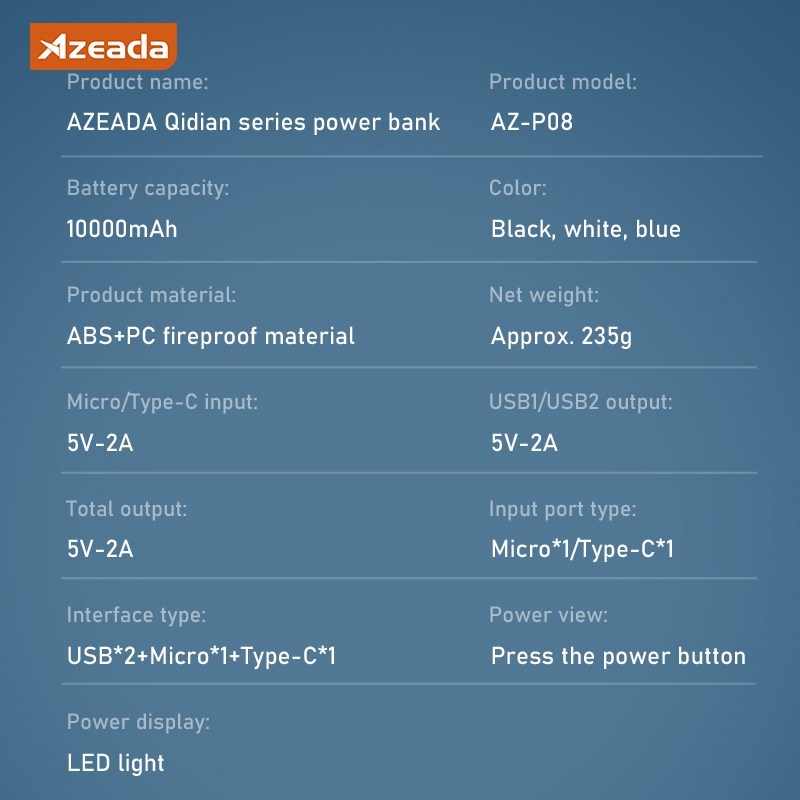
Task: Click the 'Approx. 235g' value
Action: [x=561, y=336]
